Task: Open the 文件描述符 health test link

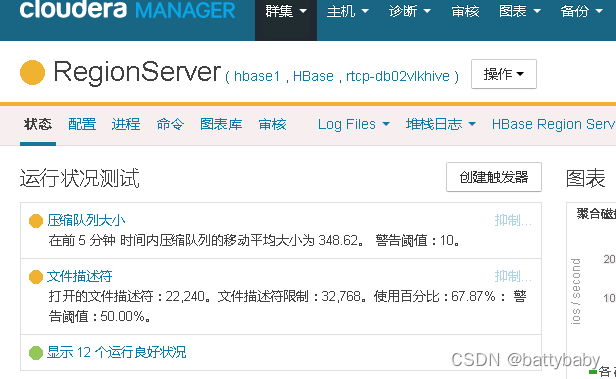Action: click(x=79, y=276)
